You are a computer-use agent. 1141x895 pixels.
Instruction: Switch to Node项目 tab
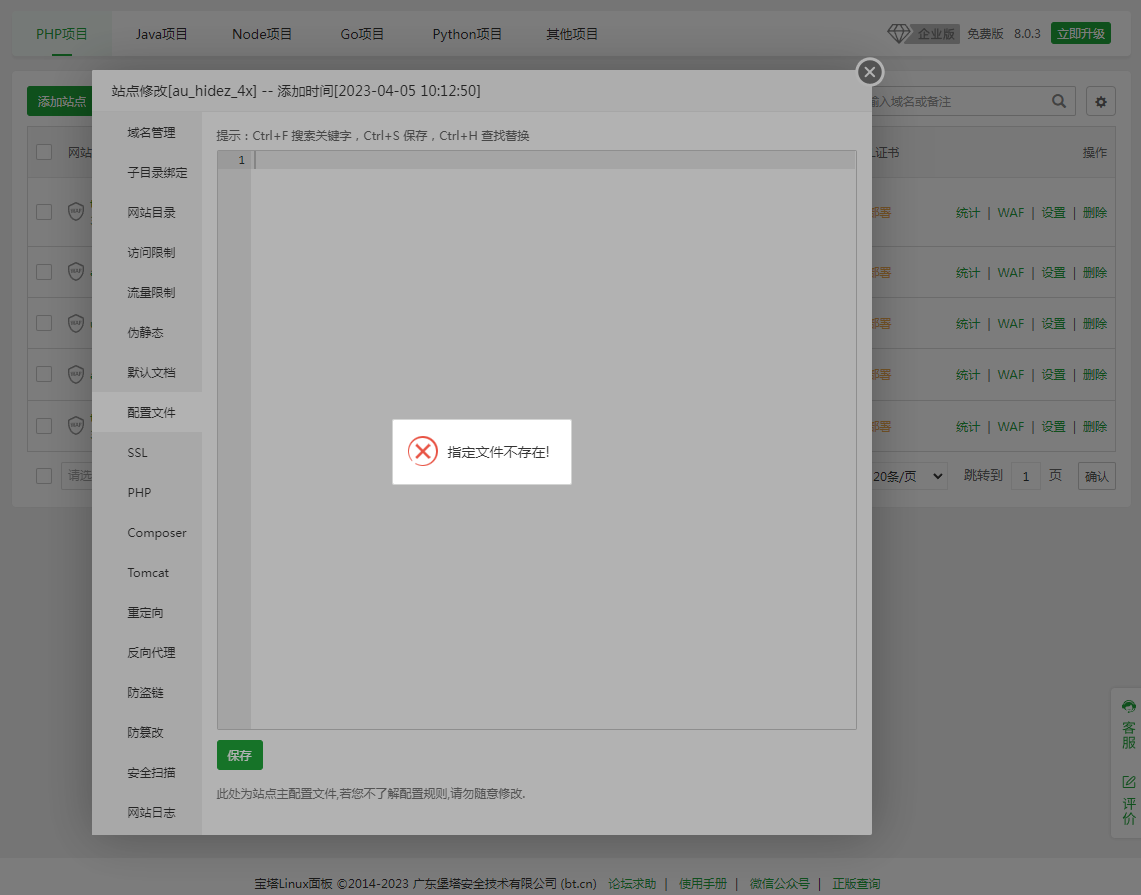point(262,33)
